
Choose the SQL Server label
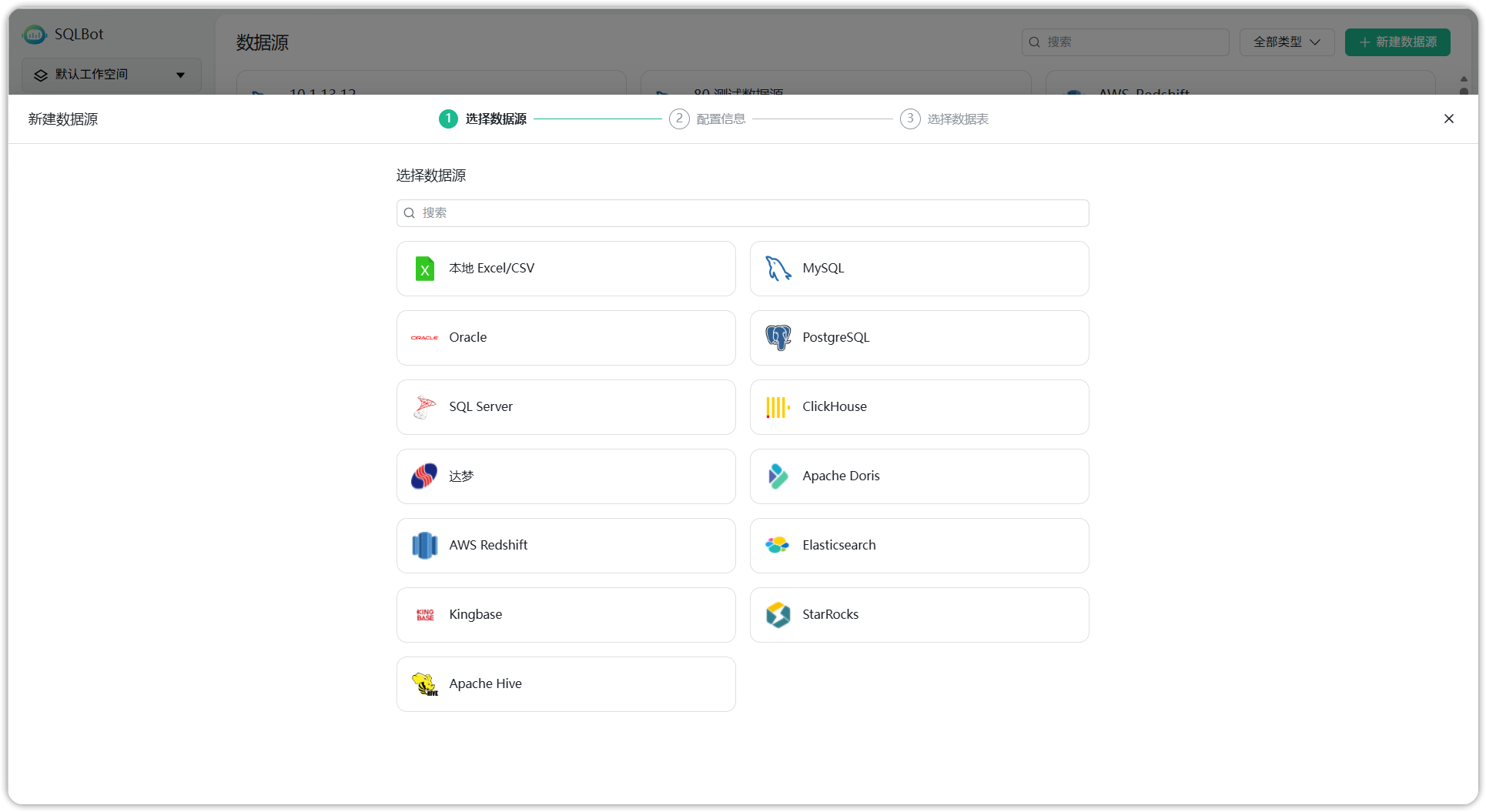[x=480, y=407]
